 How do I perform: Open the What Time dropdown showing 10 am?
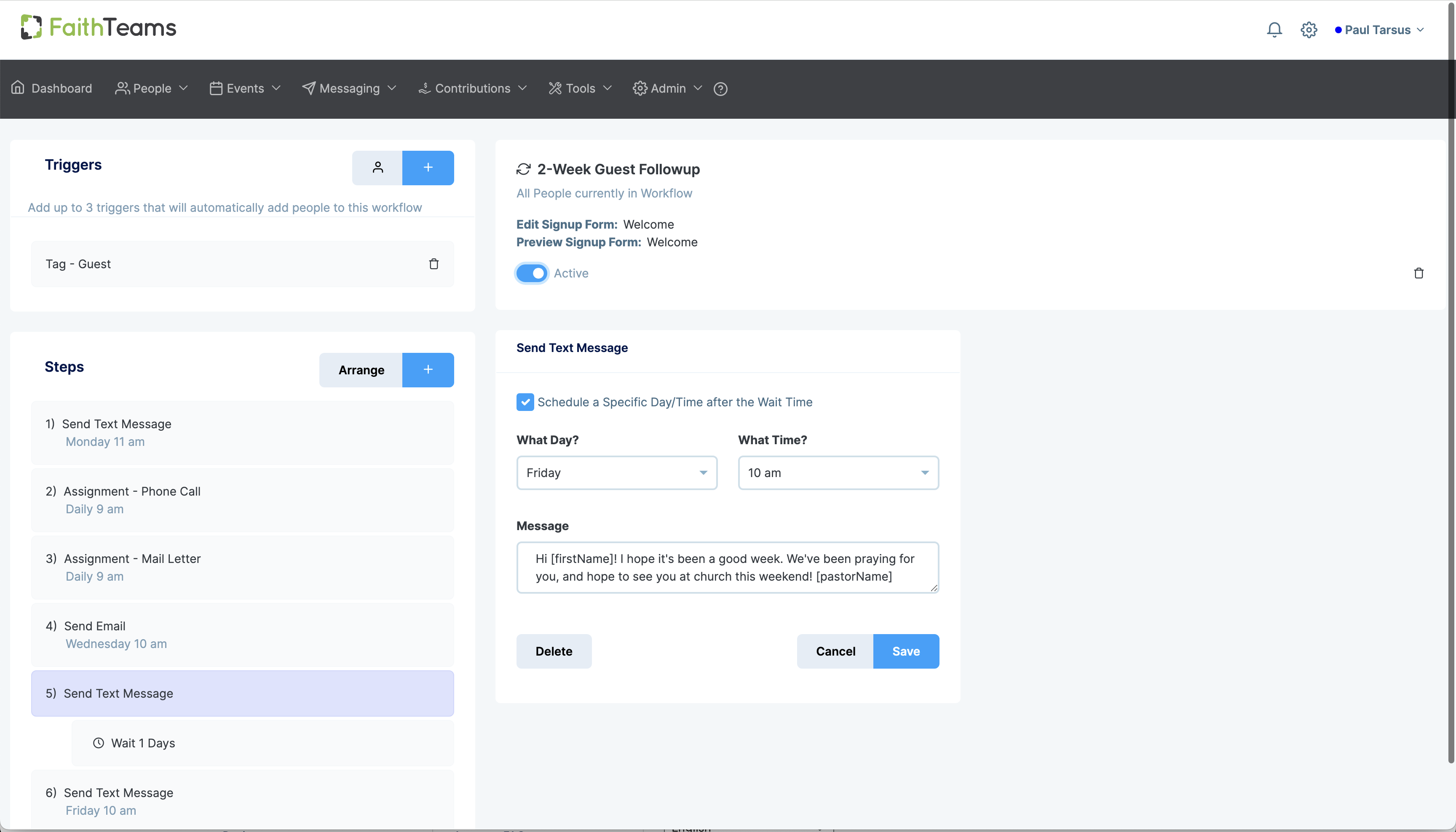[838, 472]
